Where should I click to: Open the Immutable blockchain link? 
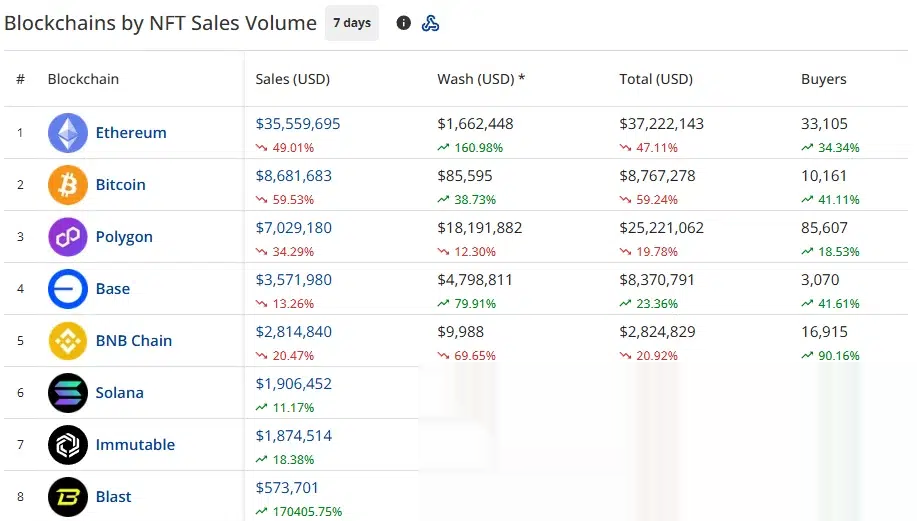(x=135, y=445)
